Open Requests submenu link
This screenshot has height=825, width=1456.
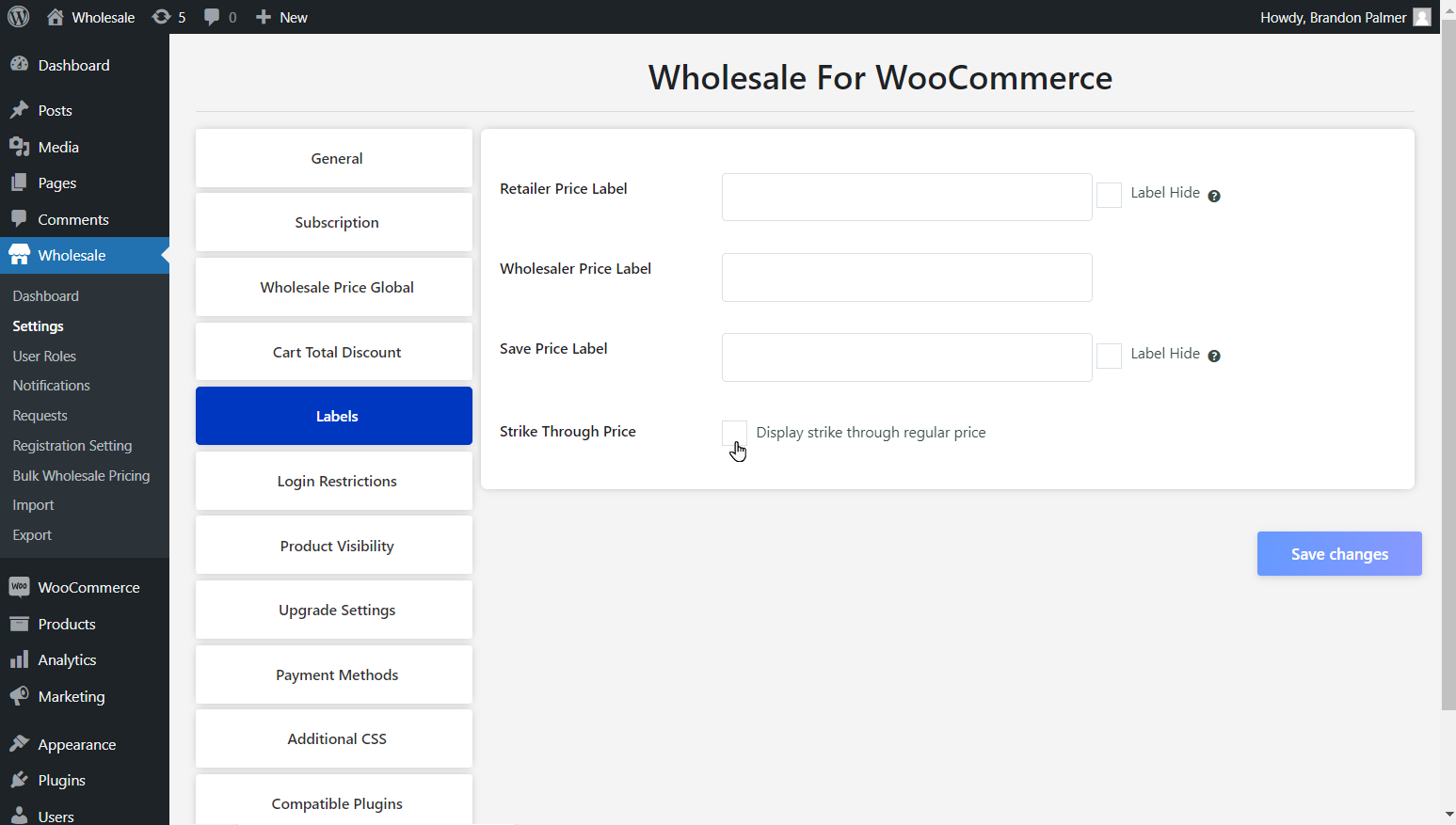40,416
